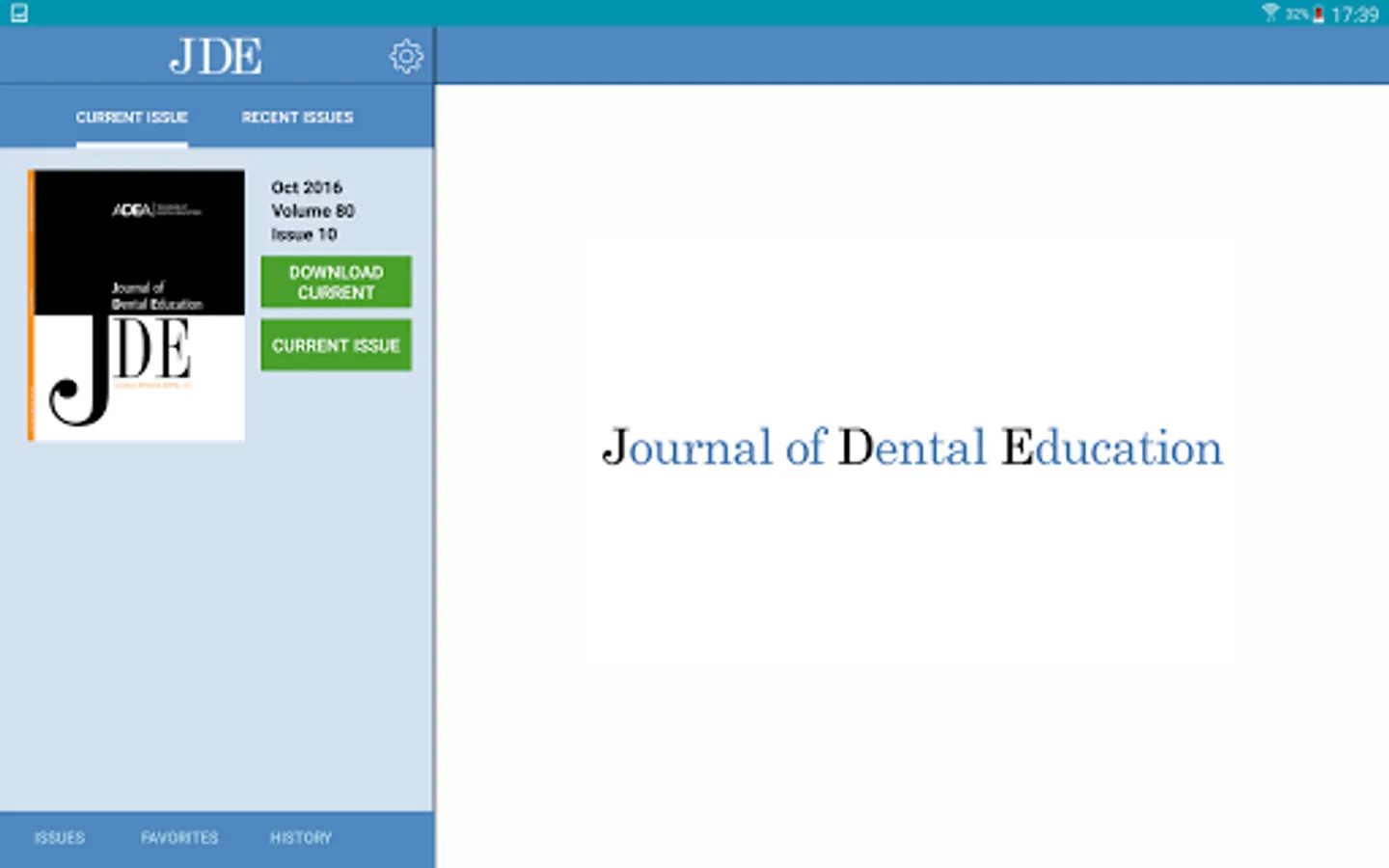This screenshot has width=1389, height=868.
Task: Switch to the Recent Issues tab
Action: coord(297,117)
